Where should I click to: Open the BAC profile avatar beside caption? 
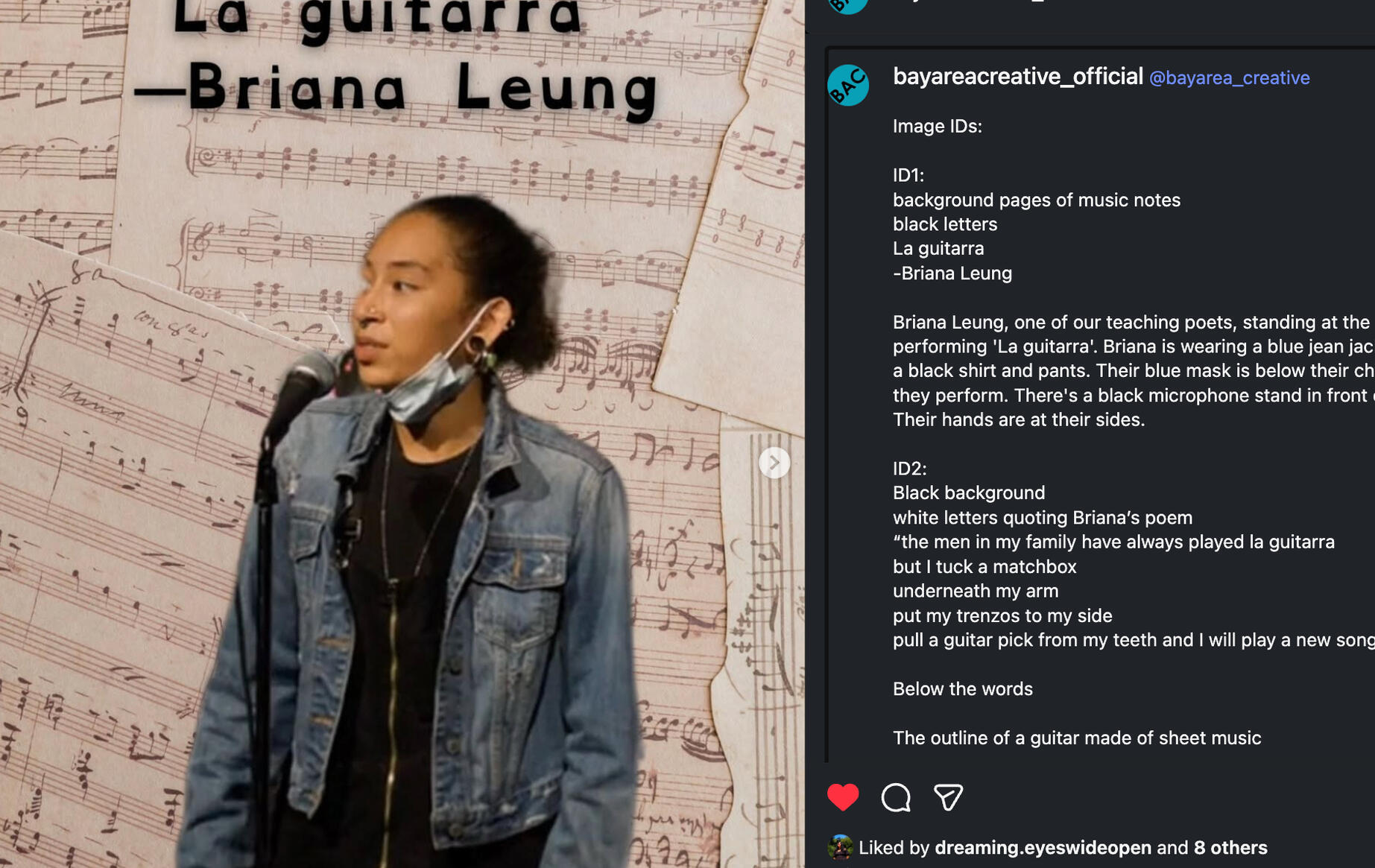tap(848, 85)
